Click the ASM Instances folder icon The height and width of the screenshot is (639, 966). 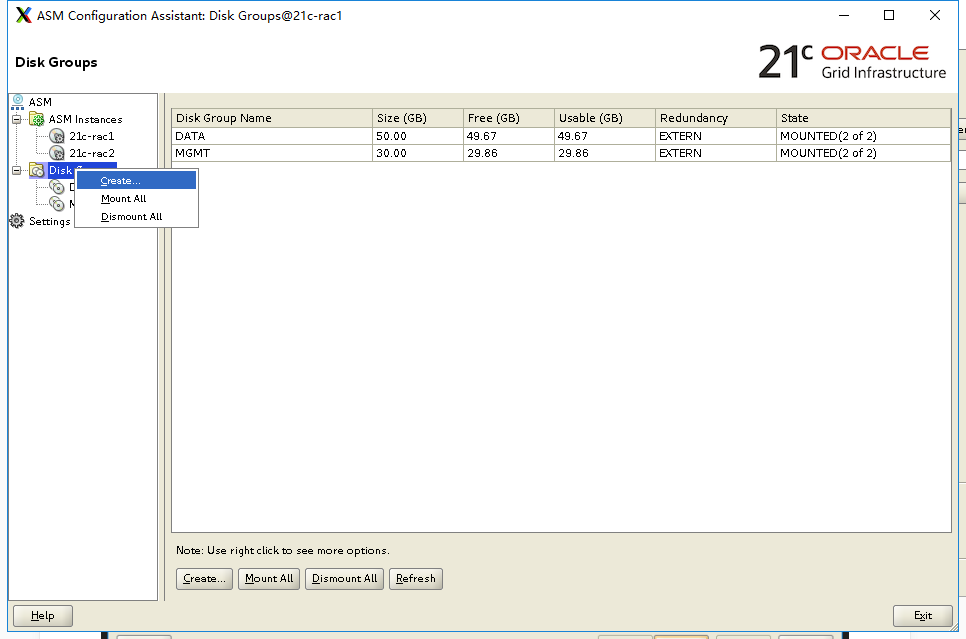[38, 119]
